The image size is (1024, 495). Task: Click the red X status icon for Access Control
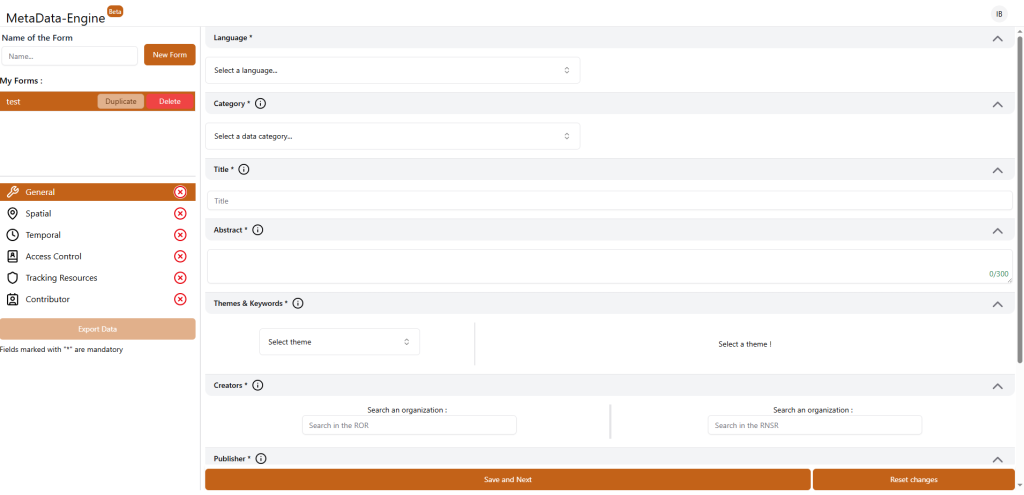point(180,257)
